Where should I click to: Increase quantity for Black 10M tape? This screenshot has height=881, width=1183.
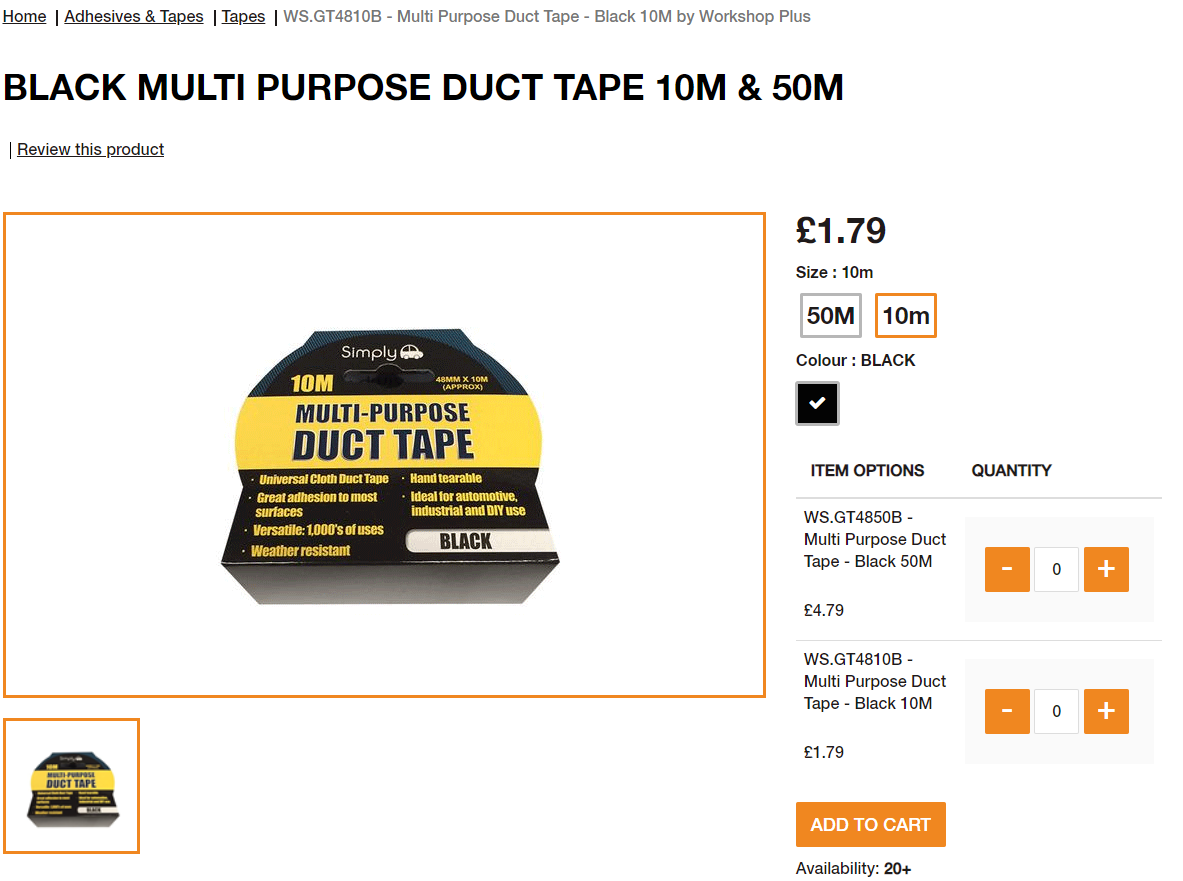[1106, 711]
